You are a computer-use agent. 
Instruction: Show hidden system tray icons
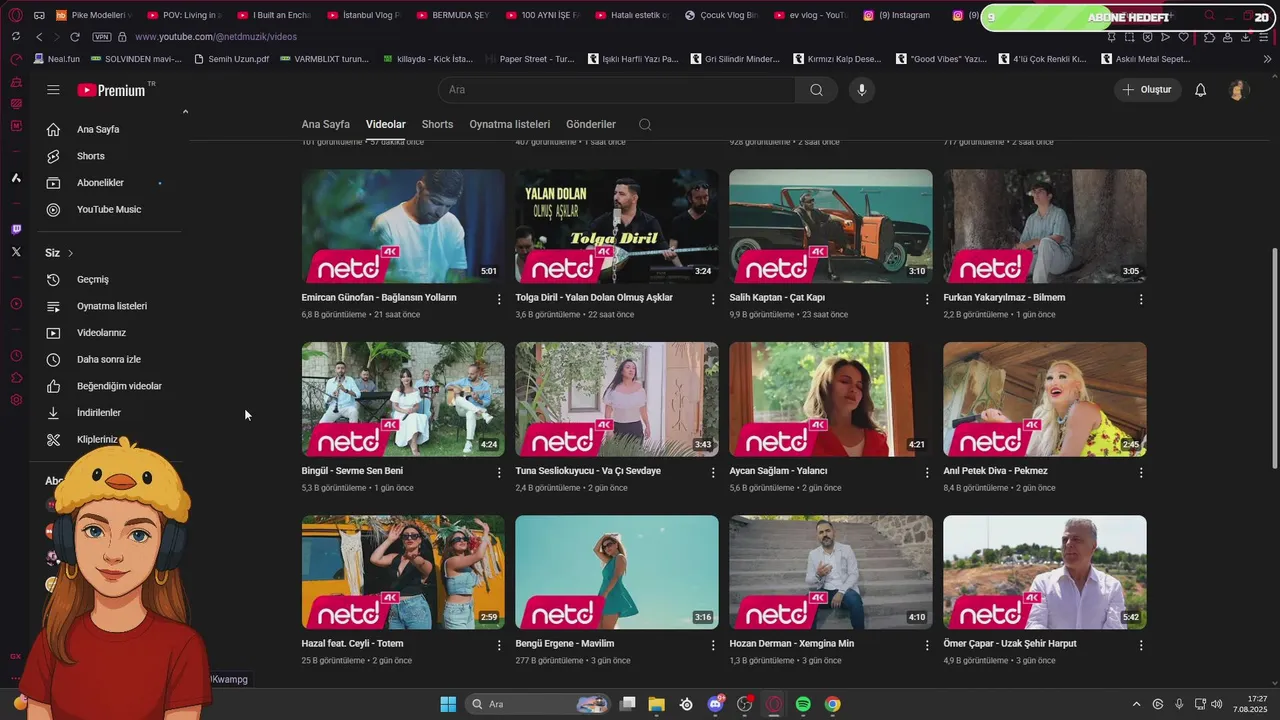(1136, 704)
